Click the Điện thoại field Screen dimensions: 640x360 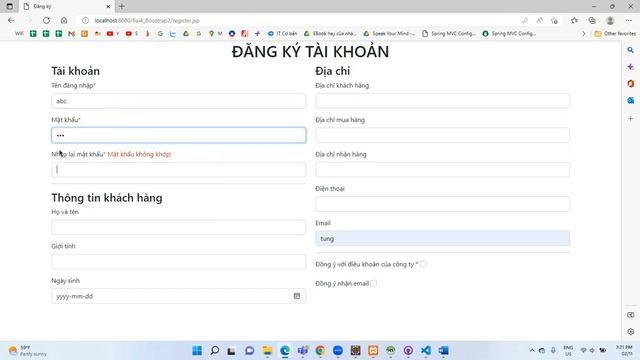coord(442,204)
